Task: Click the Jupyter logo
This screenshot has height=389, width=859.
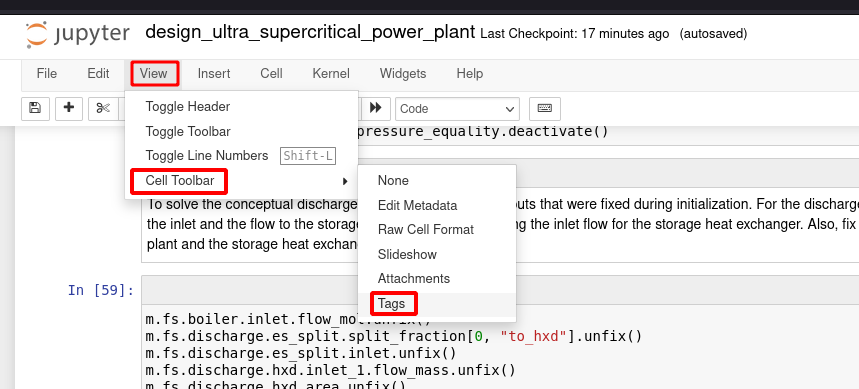Action: [x=77, y=34]
